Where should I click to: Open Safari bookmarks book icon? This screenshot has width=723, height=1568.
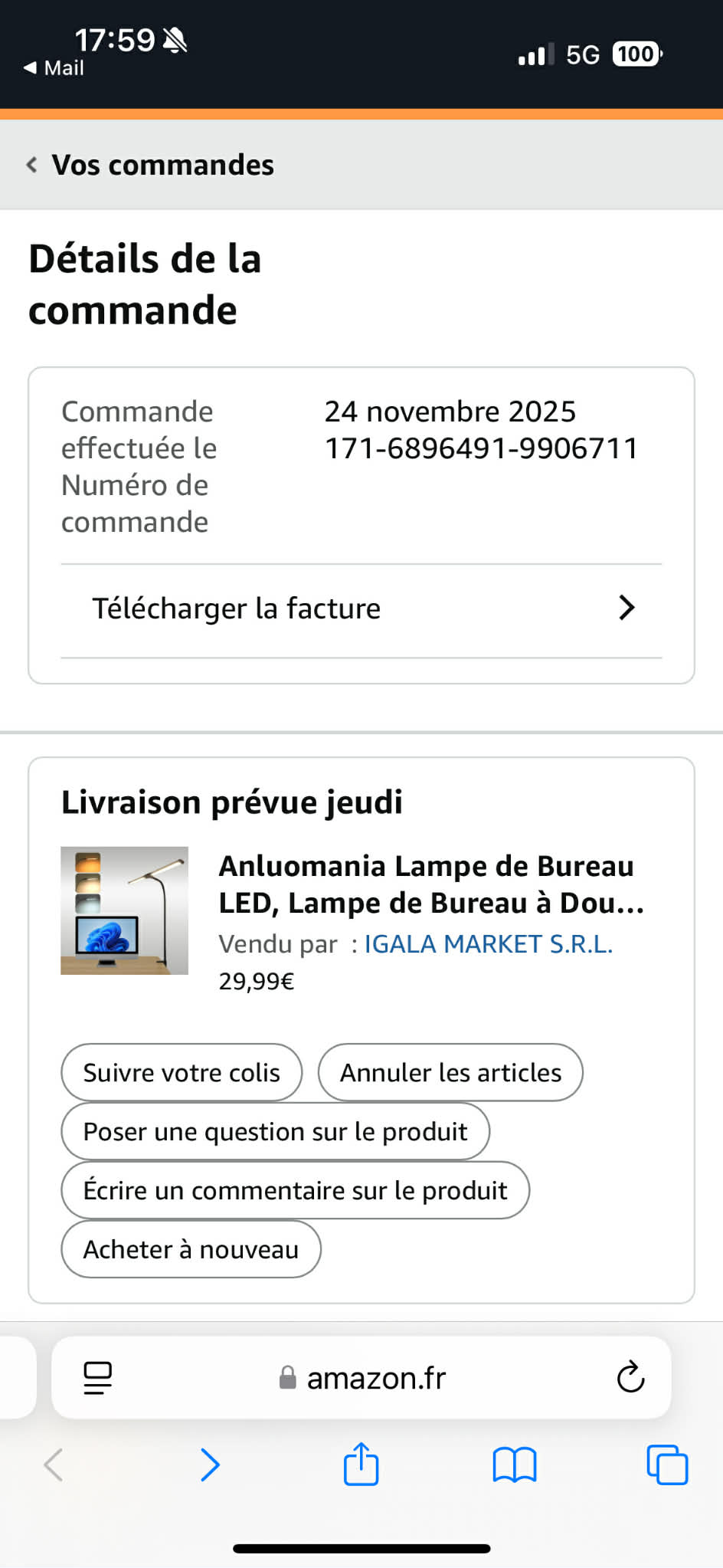pyautogui.click(x=514, y=1465)
